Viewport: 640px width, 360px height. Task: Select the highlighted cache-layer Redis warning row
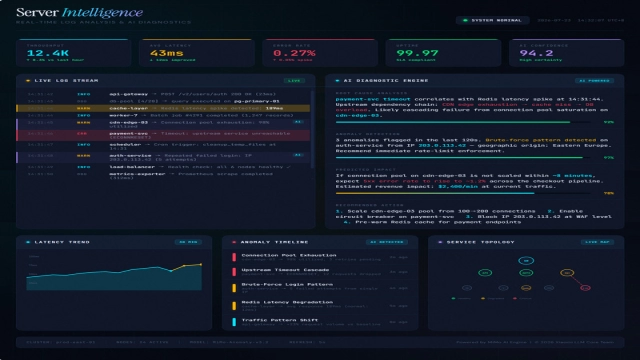(x=163, y=108)
